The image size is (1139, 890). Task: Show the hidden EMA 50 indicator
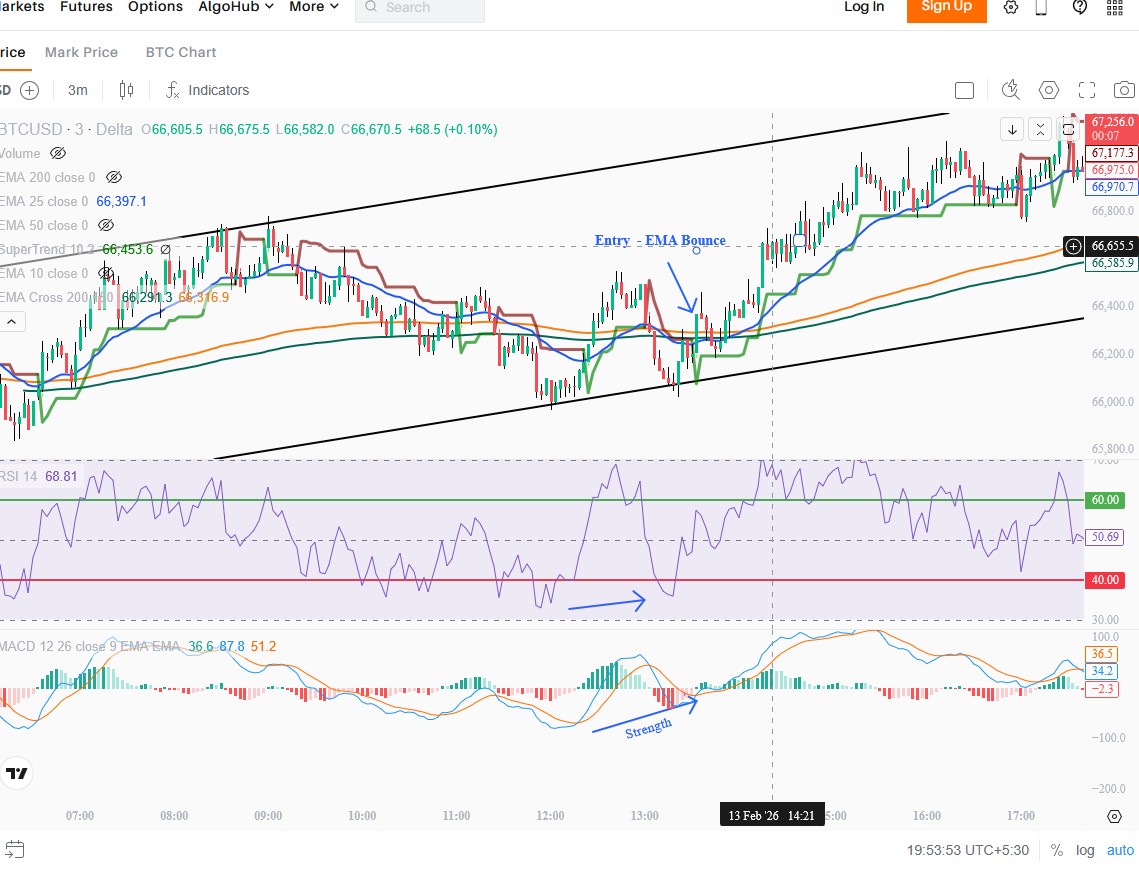[x=106, y=225]
